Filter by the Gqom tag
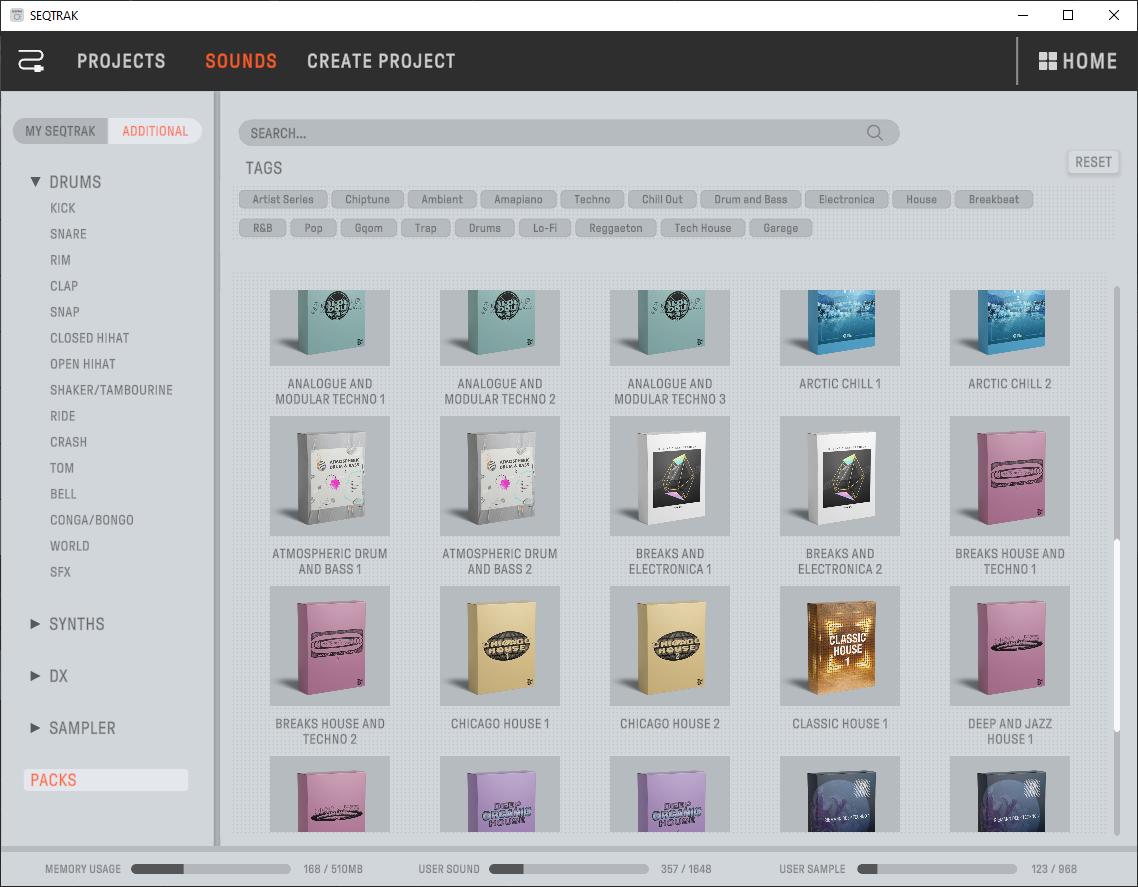Screen dimensions: 1138x887 [369, 228]
